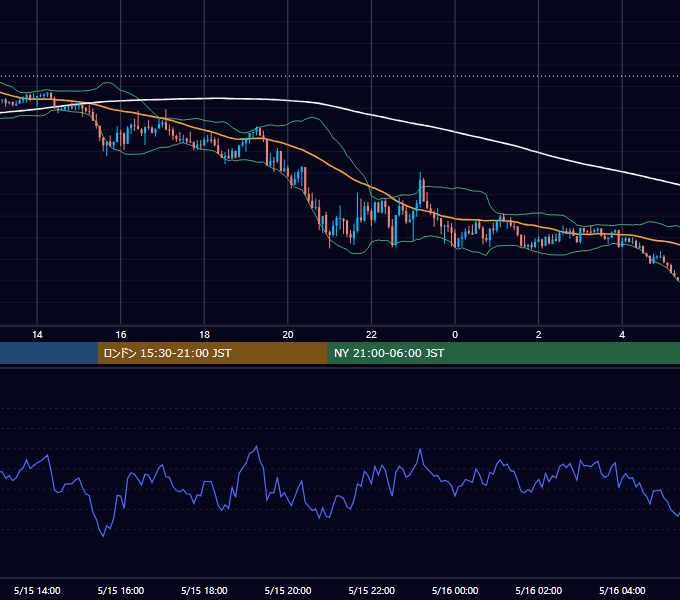This screenshot has height=600, width=680.
Task: Click the 4 hour axis label
Action: 622,335
